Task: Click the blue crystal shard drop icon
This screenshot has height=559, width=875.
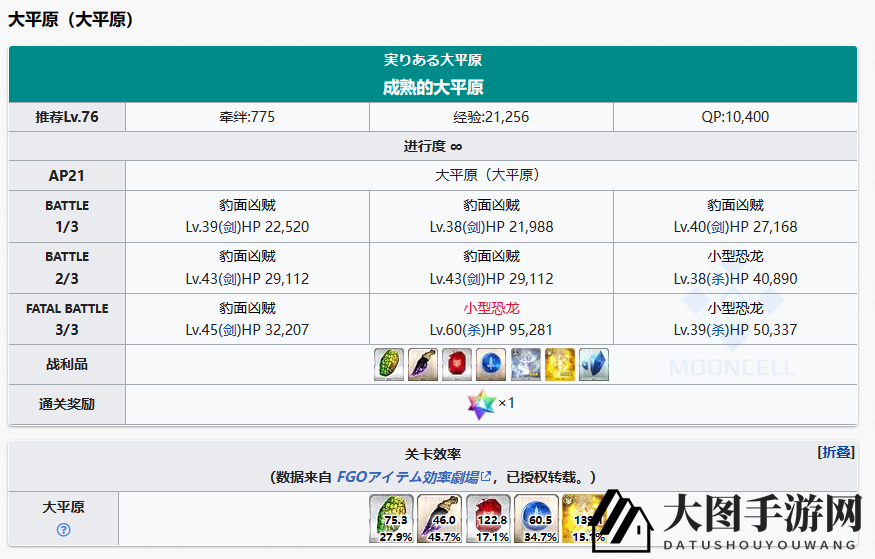Action: point(594,365)
